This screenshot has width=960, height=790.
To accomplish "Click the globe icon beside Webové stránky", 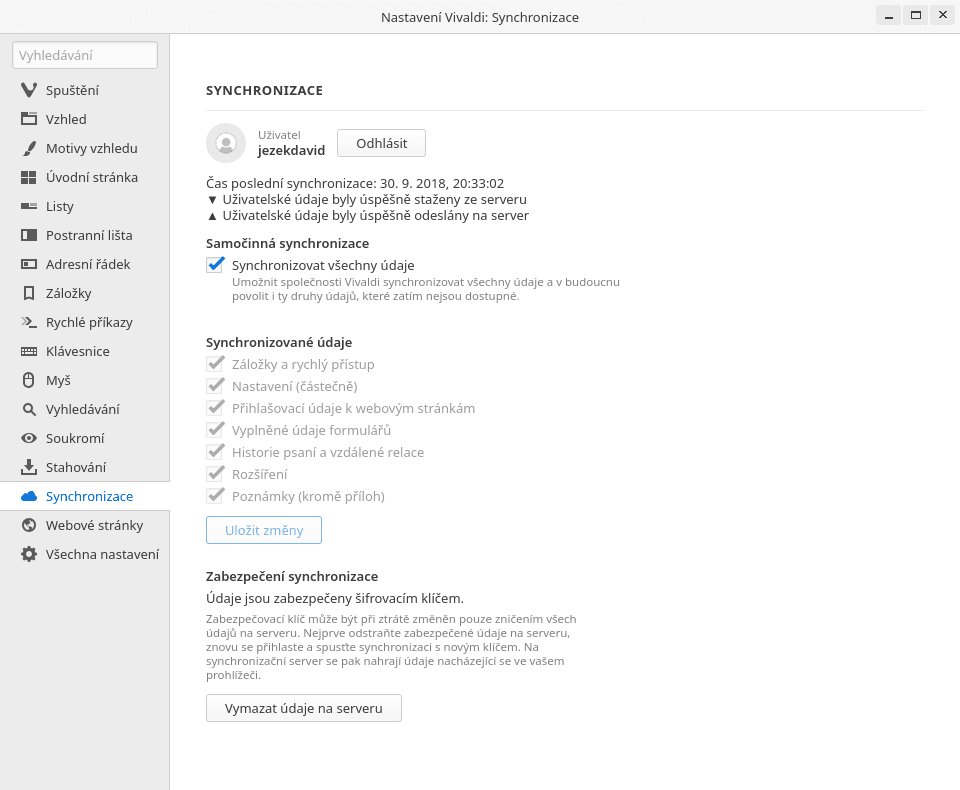I will pos(29,525).
